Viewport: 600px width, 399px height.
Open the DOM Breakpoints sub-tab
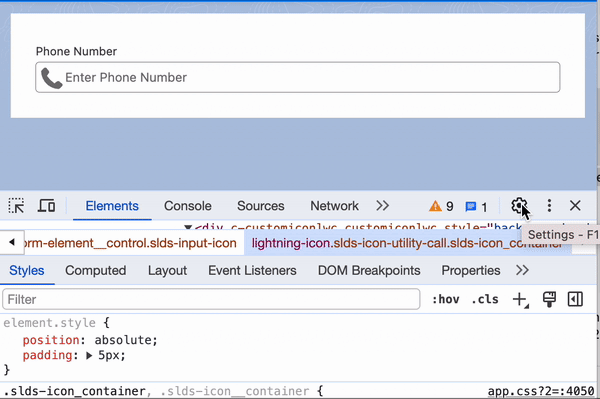tap(369, 270)
